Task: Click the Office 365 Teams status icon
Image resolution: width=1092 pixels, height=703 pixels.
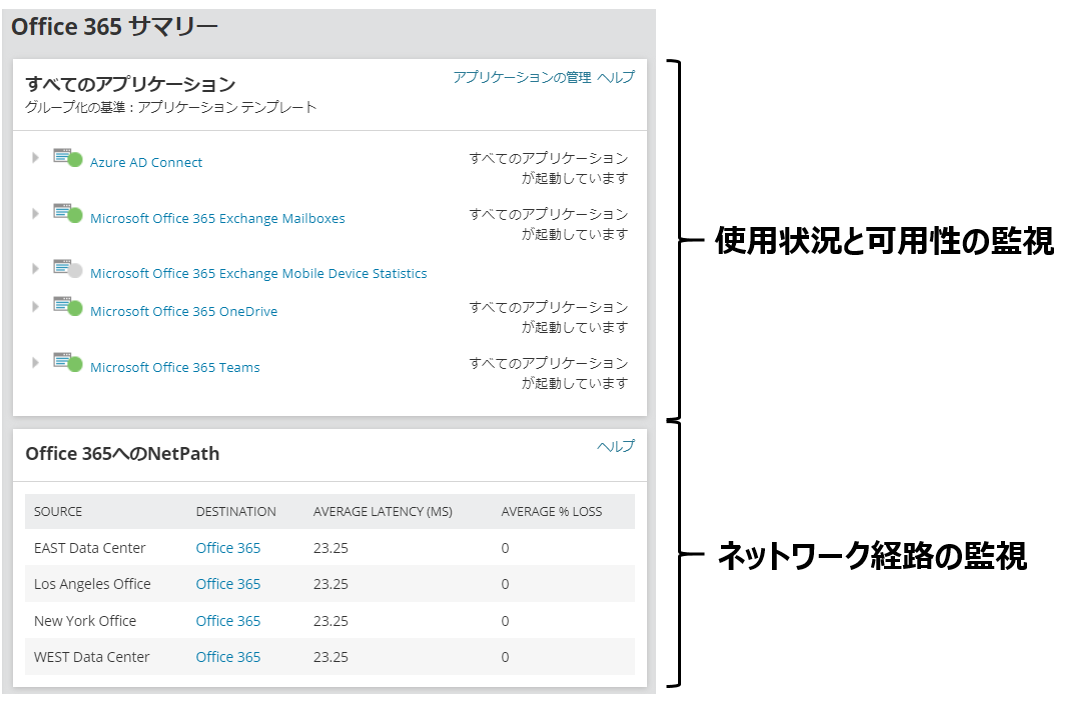Action: point(68,362)
